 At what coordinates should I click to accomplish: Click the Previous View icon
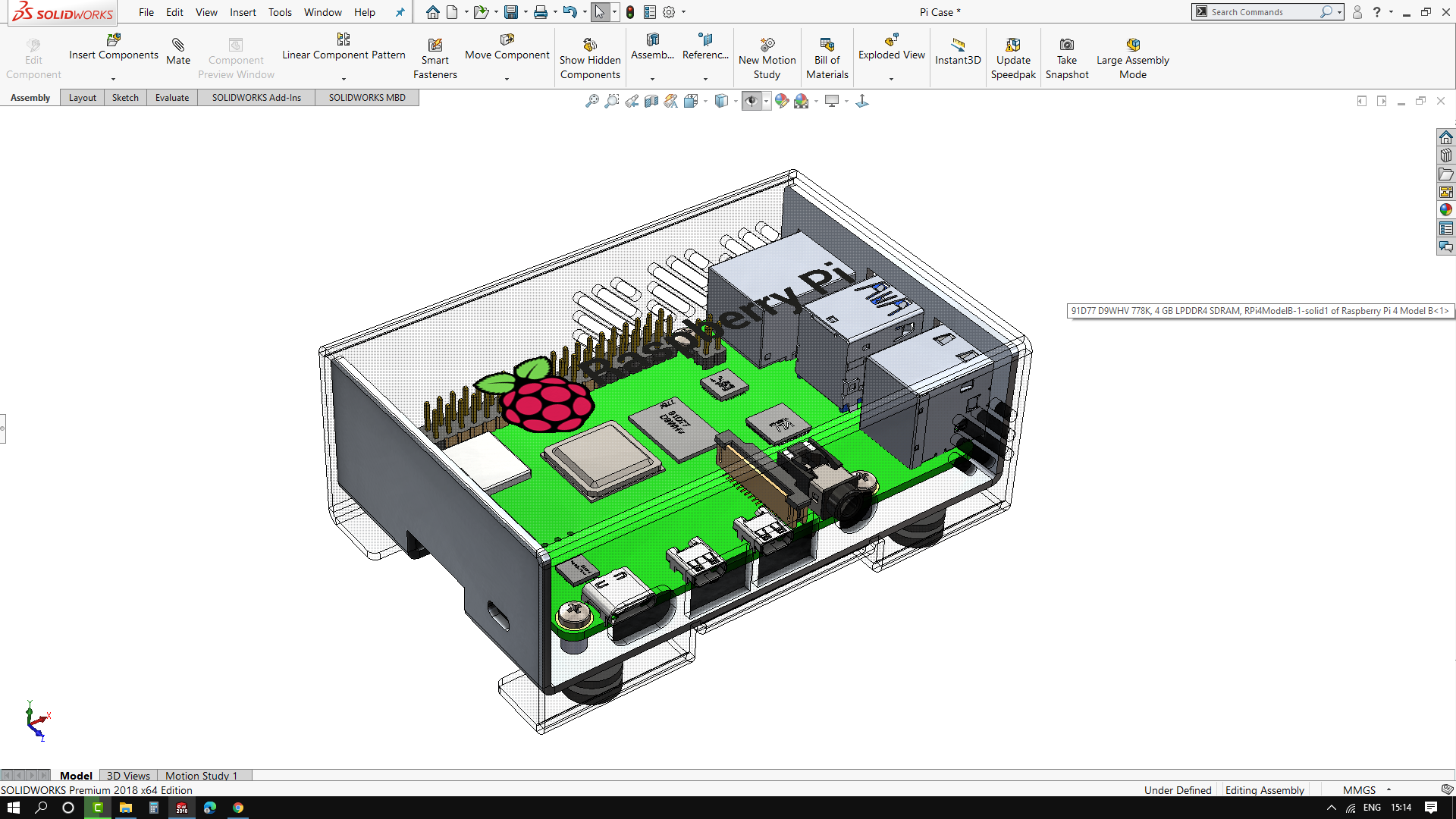tap(632, 101)
